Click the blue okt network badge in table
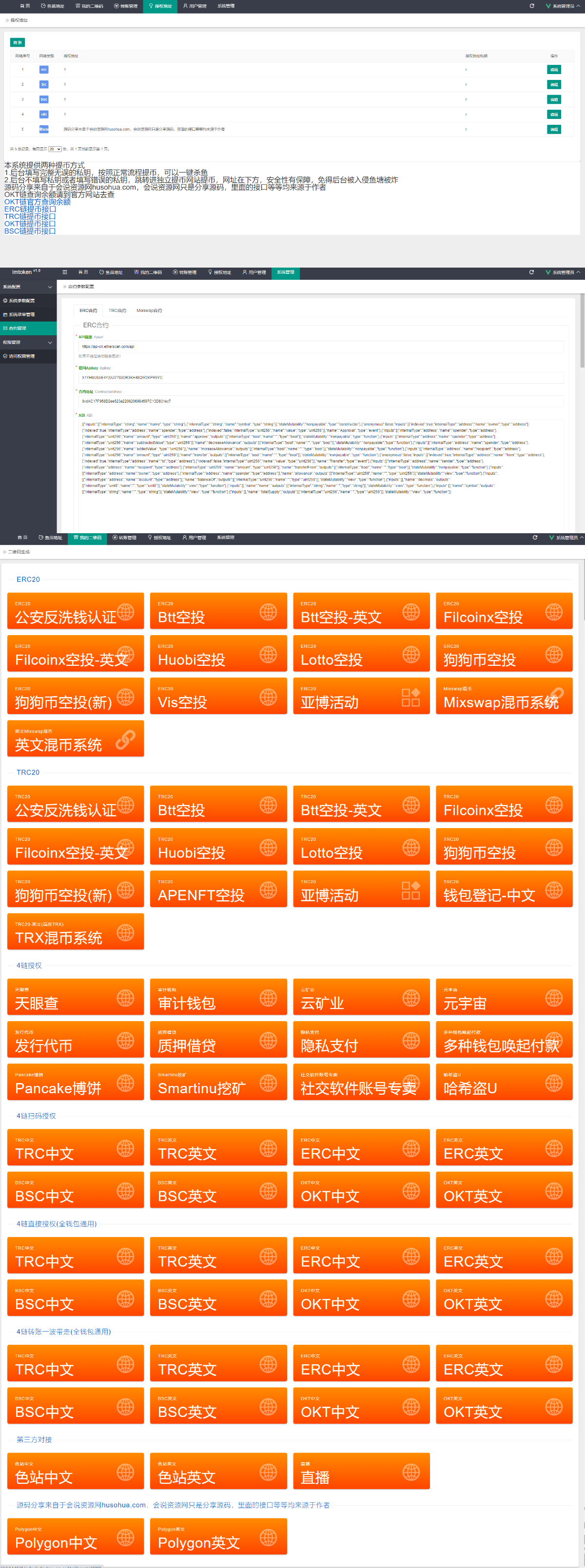 [x=44, y=115]
